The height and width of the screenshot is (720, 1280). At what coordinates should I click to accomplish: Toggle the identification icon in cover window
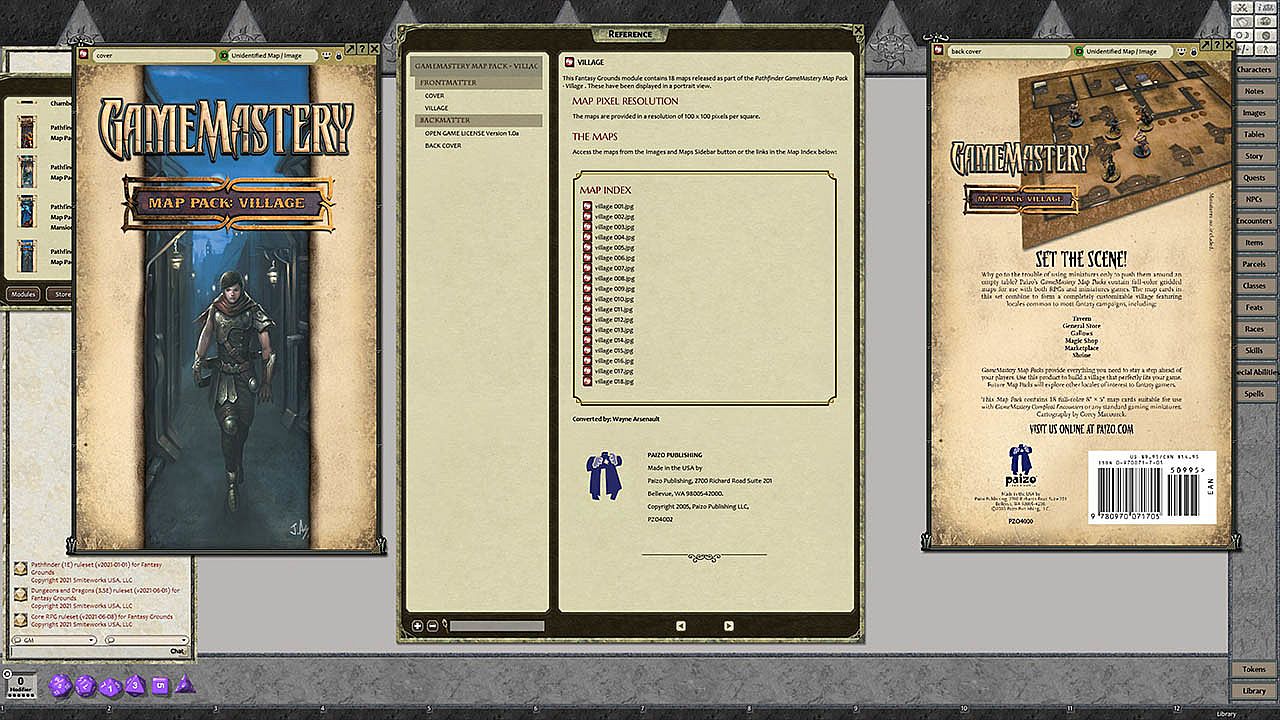pos(224,56)
